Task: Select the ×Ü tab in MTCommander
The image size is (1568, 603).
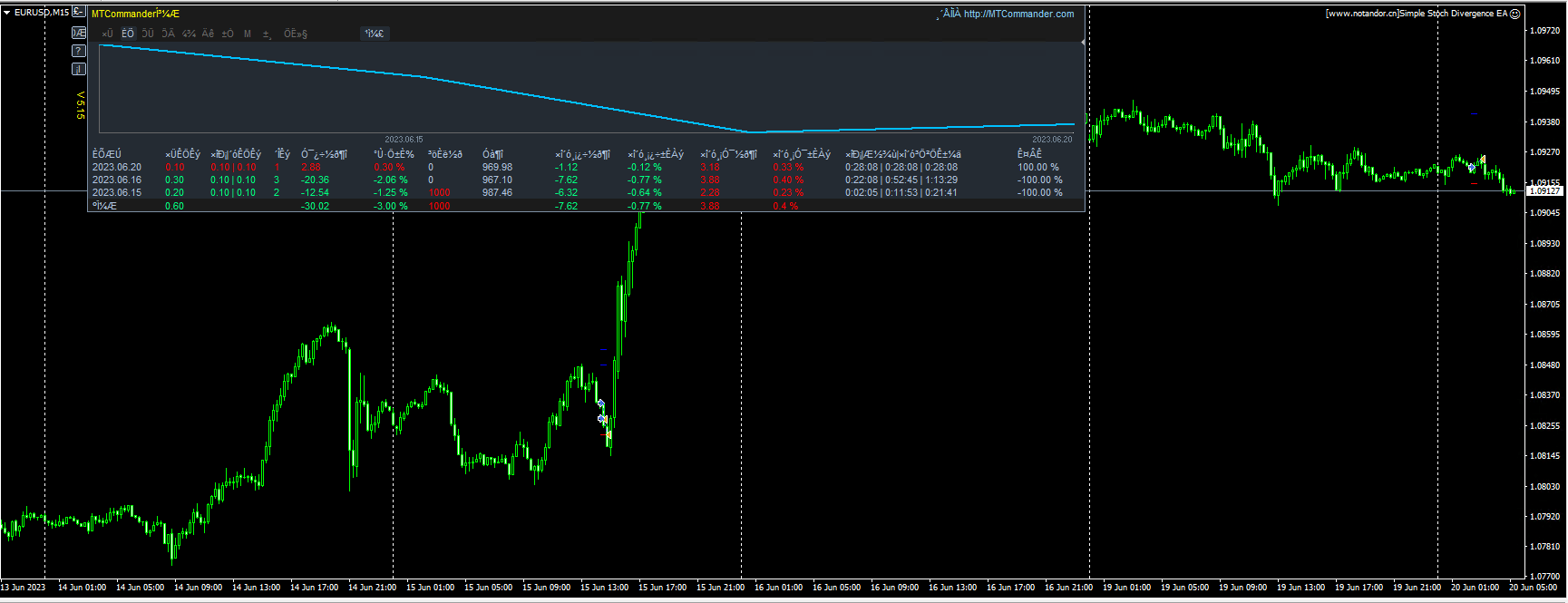Action: (107, 34)
